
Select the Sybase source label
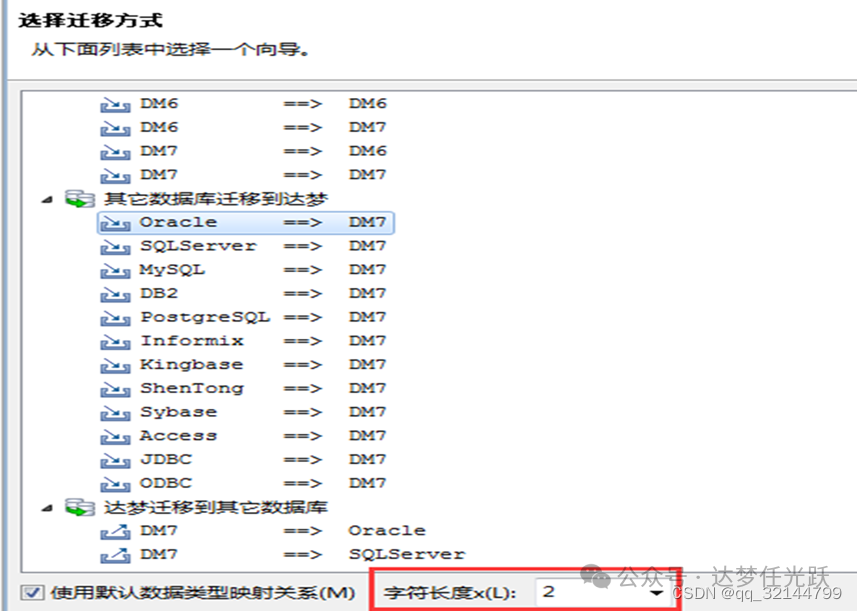(x=179, y=412)
